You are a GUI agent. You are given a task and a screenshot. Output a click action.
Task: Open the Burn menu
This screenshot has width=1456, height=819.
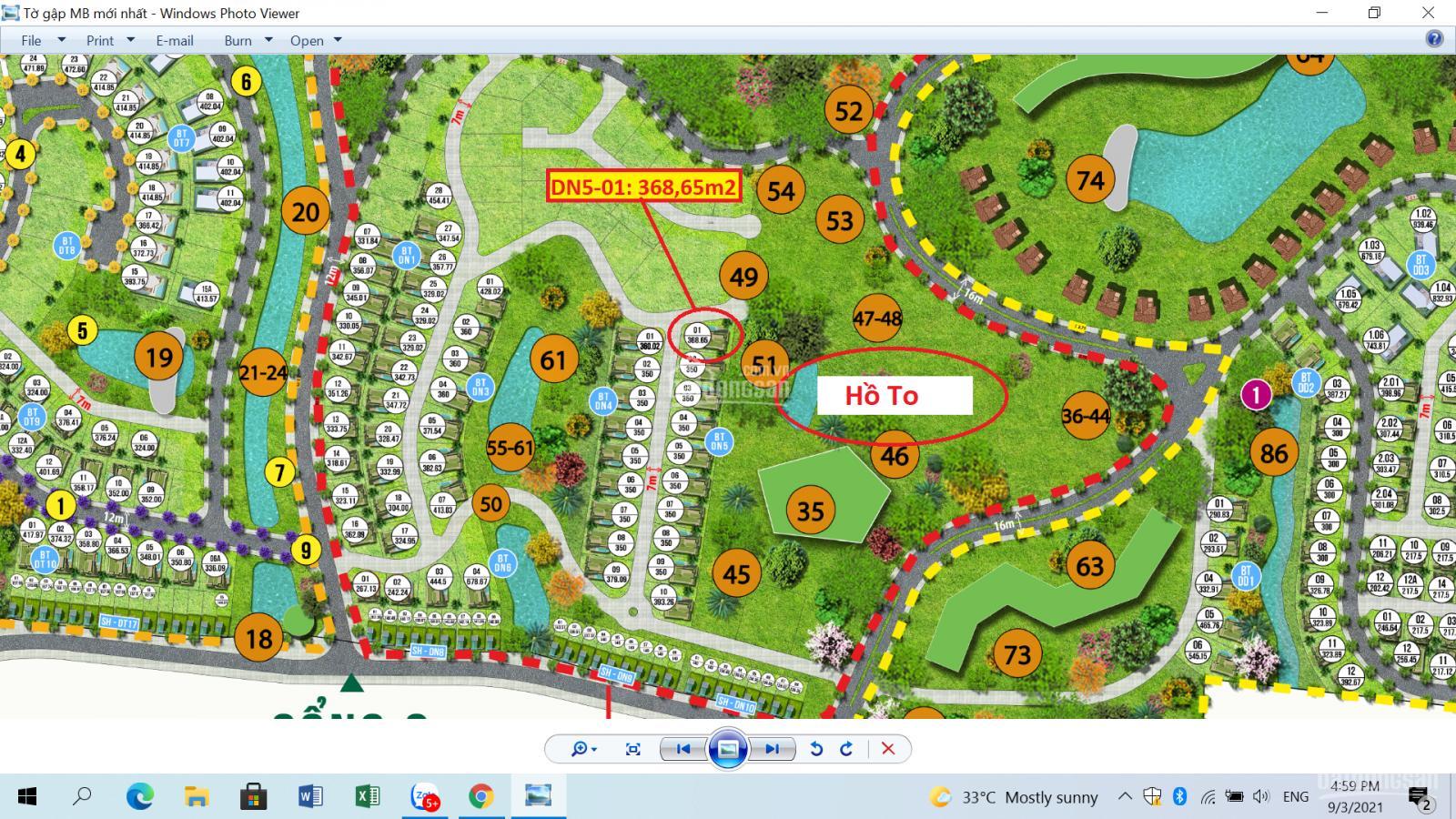(x=238, y=40)
